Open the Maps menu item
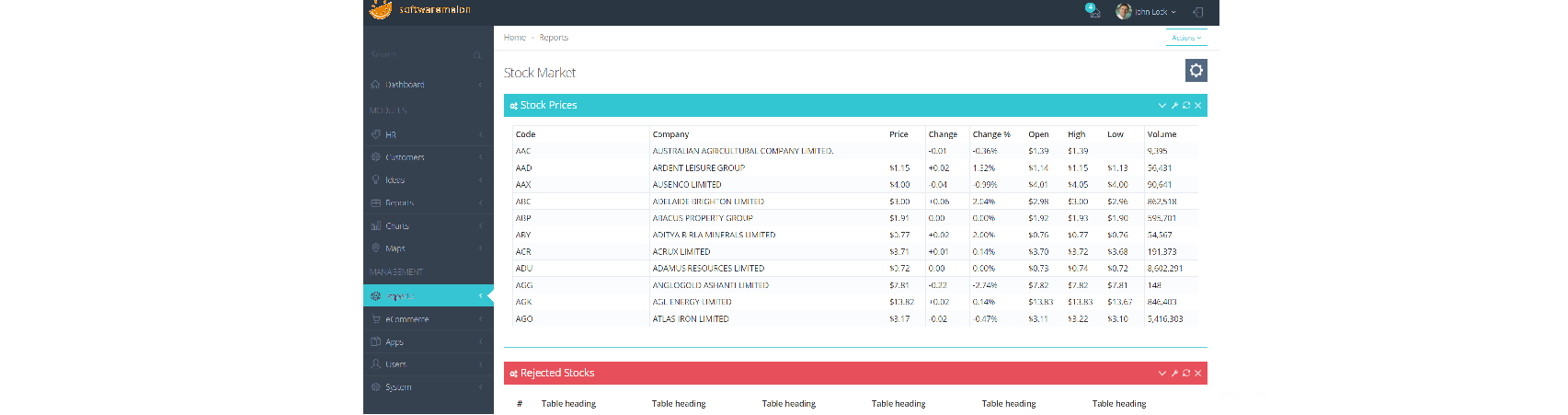 pyautogui.click(x=429, y=248)
